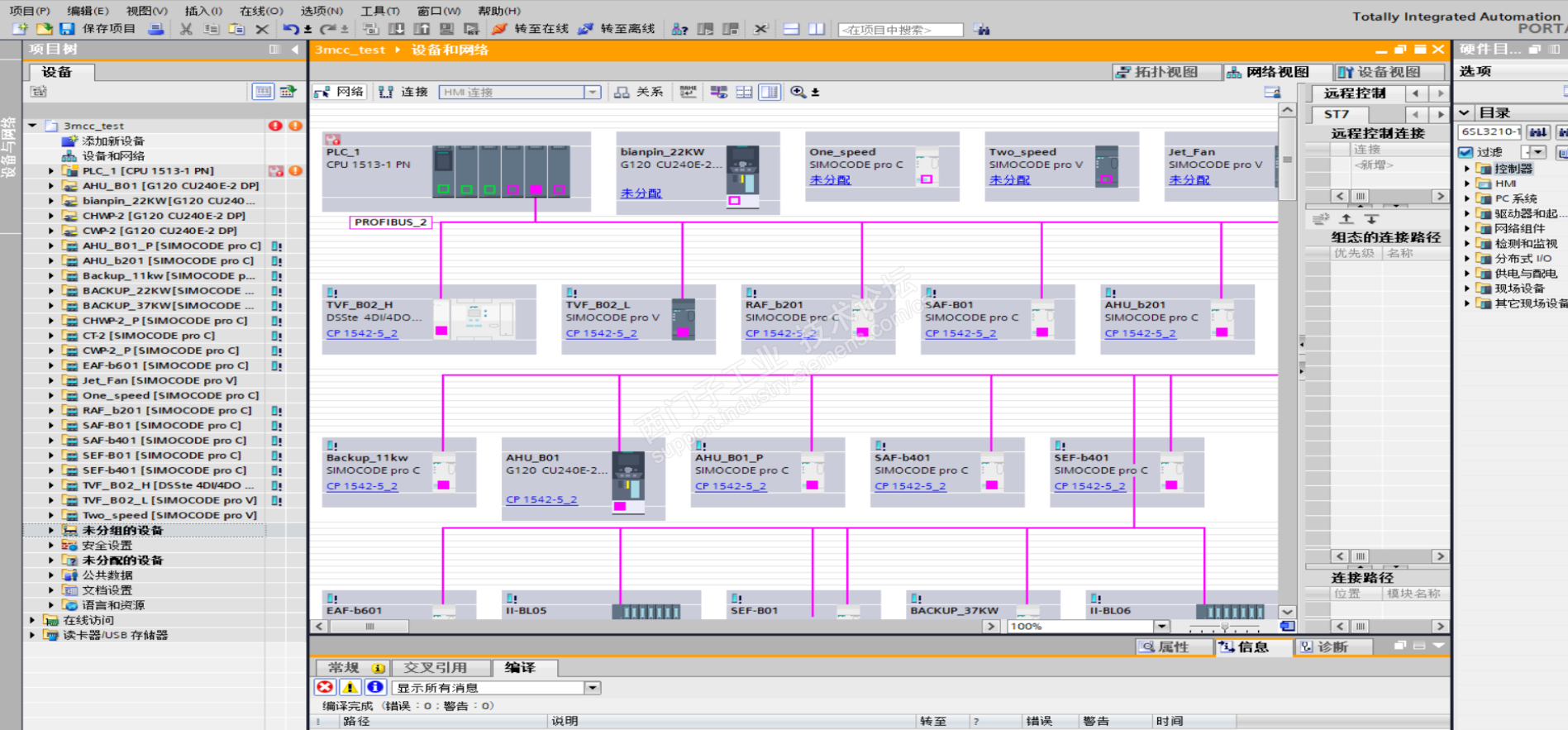Click the Save Project floppy icon
This screenshot has width=1568, height=730.
tap(67, 29)
